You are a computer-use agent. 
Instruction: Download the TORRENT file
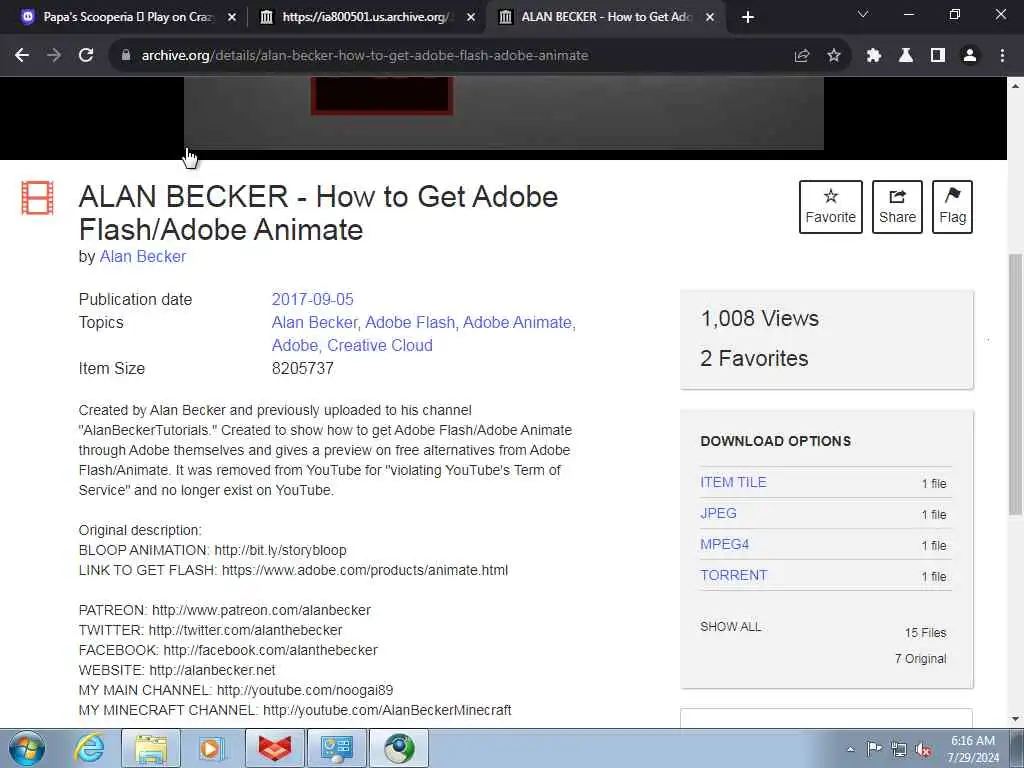tap(733, 575)
